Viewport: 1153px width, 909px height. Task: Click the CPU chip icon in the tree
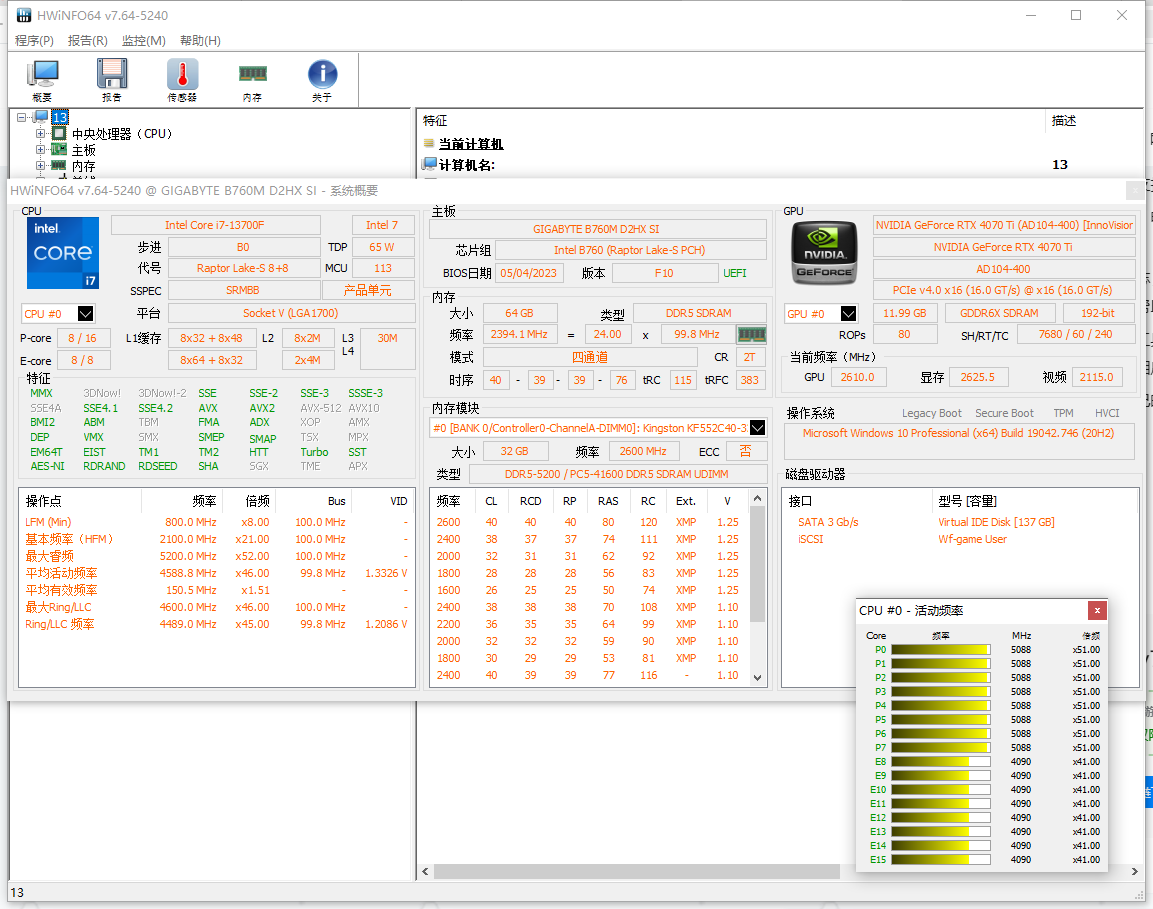click(x=60, y=133)
